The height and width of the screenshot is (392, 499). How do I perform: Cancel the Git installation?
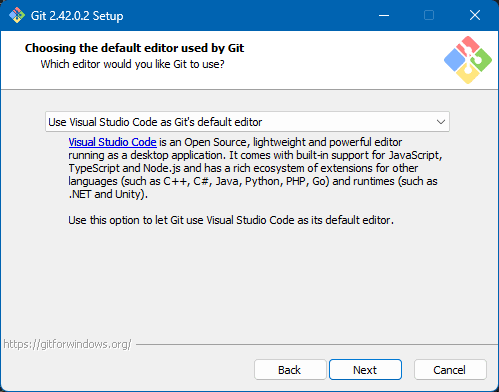(450, 370)
